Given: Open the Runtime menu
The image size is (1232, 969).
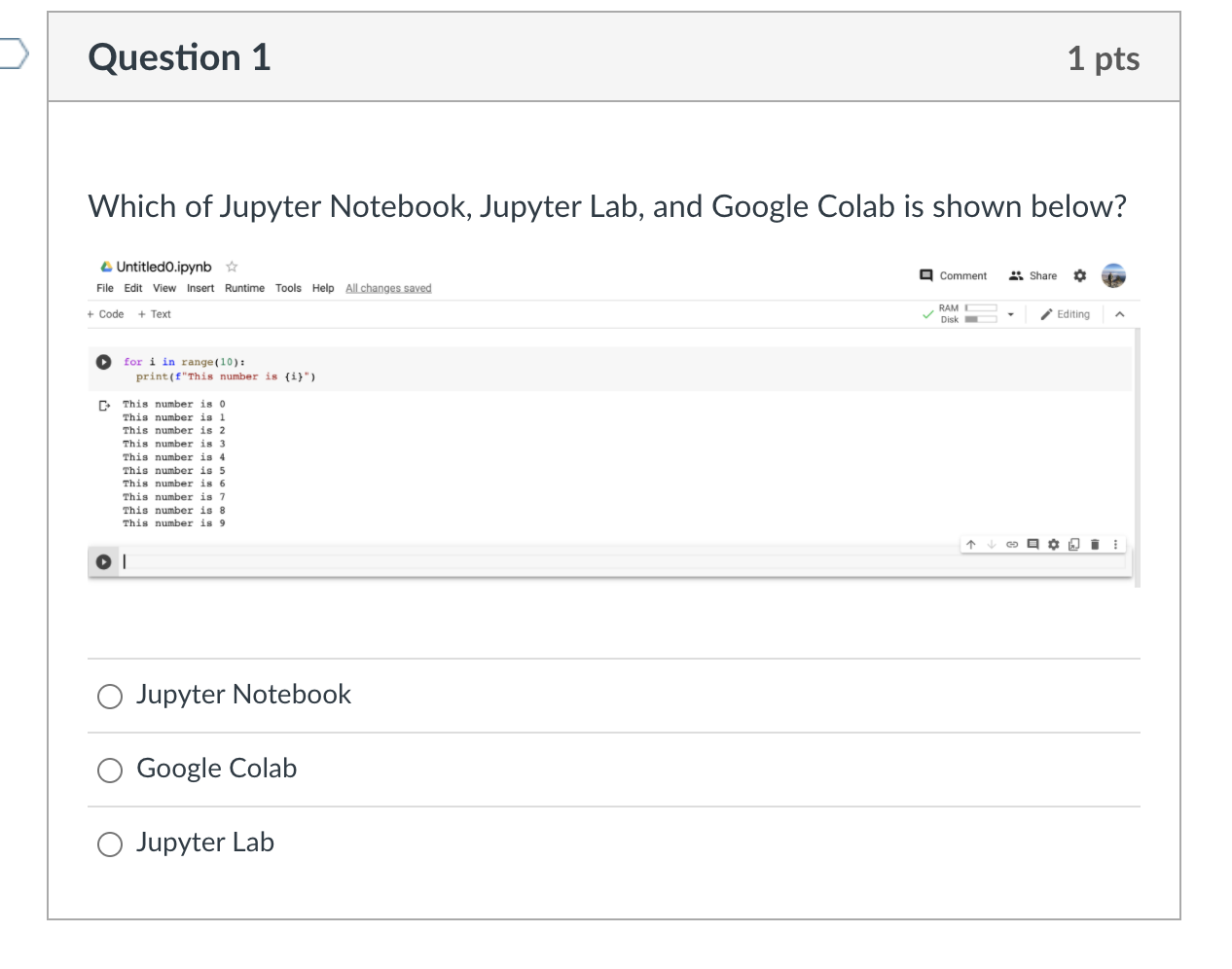Looking at the screenshot, I should click(x=244, y=288).
